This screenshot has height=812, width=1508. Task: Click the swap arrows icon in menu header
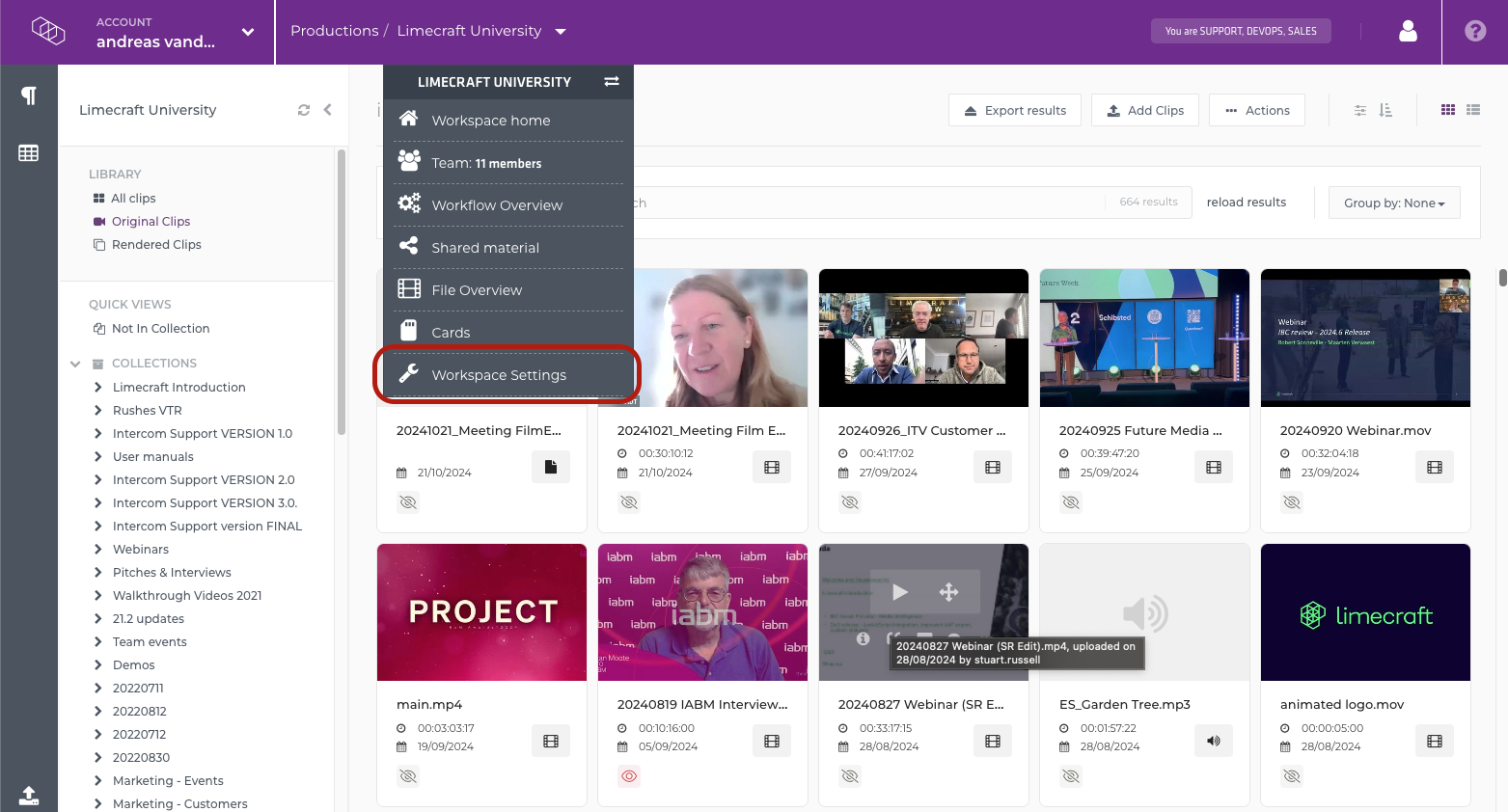[612, 81]
